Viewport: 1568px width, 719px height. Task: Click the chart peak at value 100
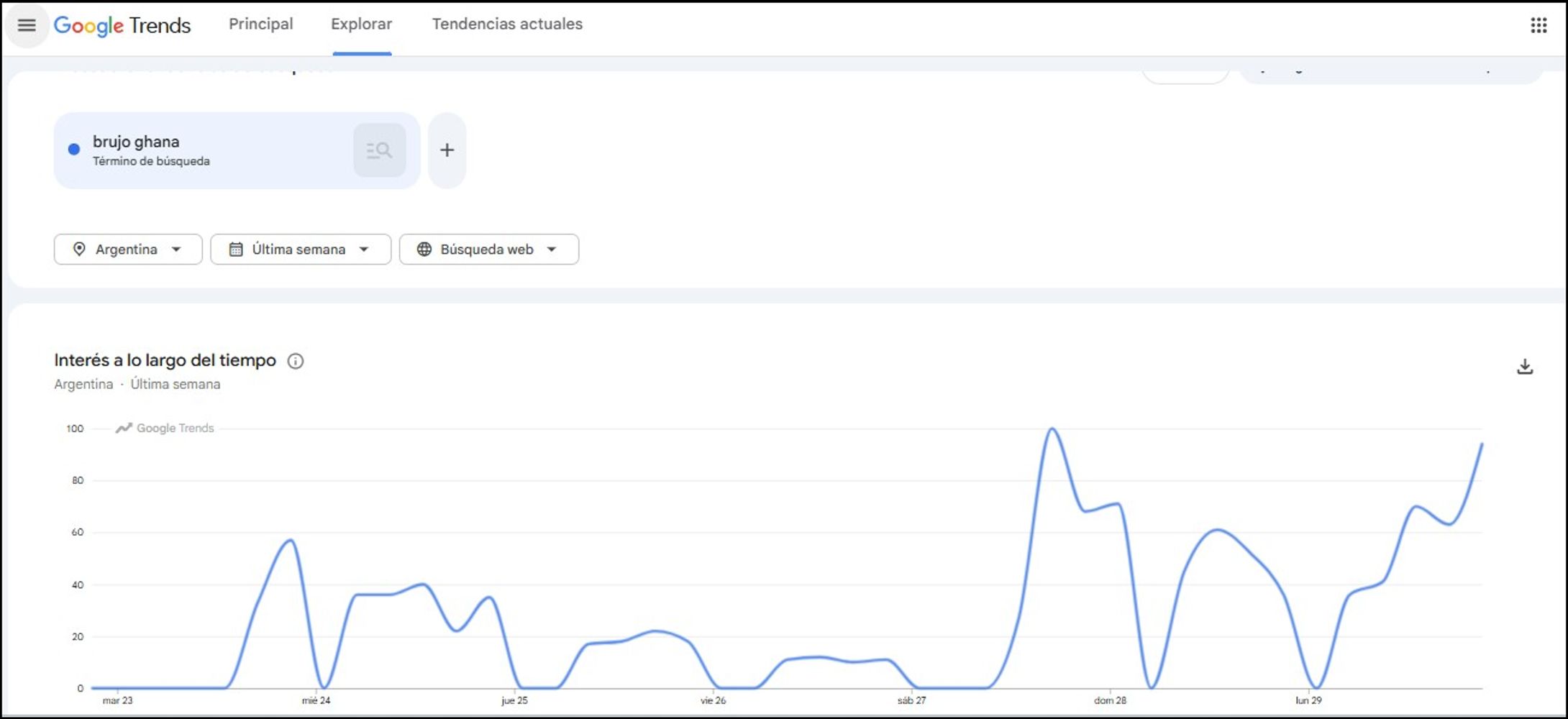pyautogui.click(x=1052, y=429)
